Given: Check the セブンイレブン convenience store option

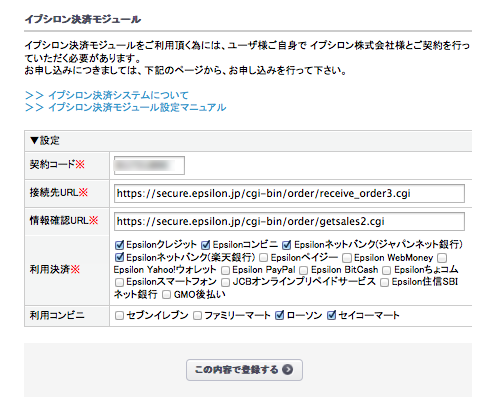Looking at the screenshot, I should pyautogui.click(x=119, y=315).
